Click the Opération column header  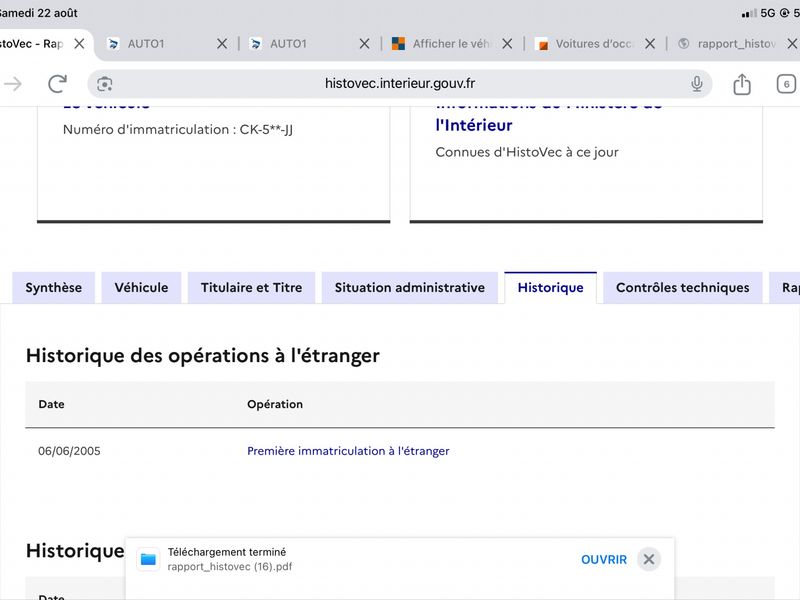pyautogui.click(x=275, y=404)
